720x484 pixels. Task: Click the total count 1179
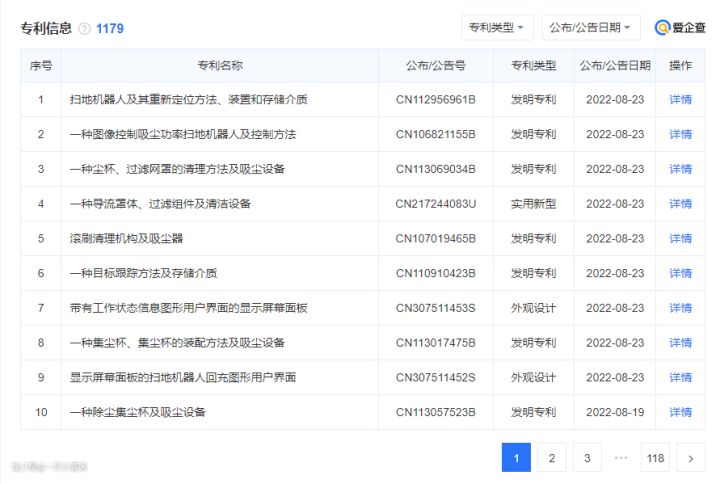[110, 29]
